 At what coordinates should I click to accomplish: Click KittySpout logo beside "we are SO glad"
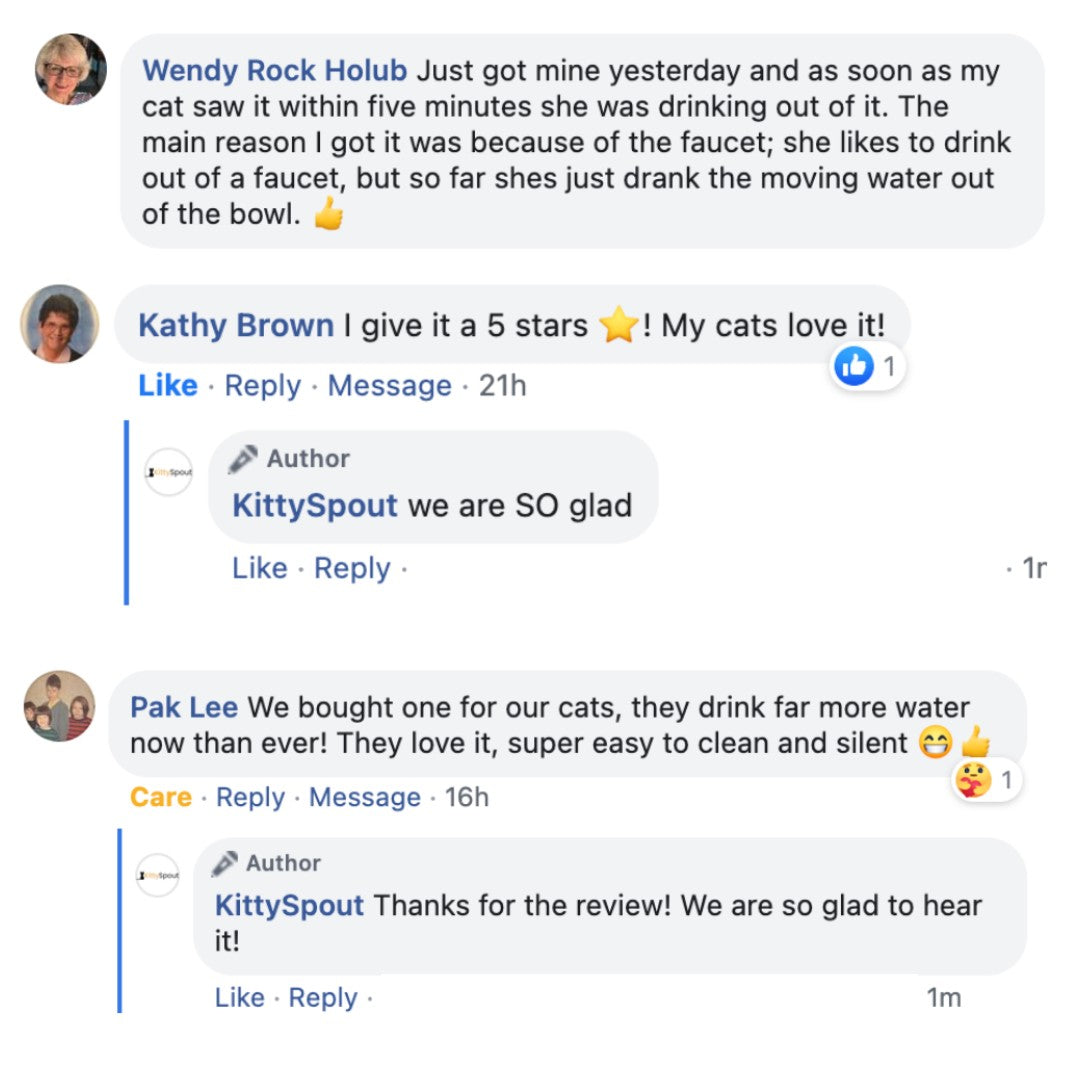point(168,472)
